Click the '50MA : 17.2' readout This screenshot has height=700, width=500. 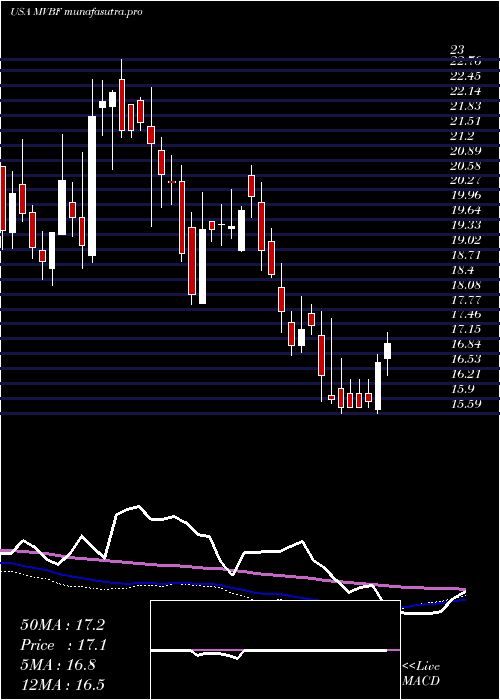click(x=62, y=625)
